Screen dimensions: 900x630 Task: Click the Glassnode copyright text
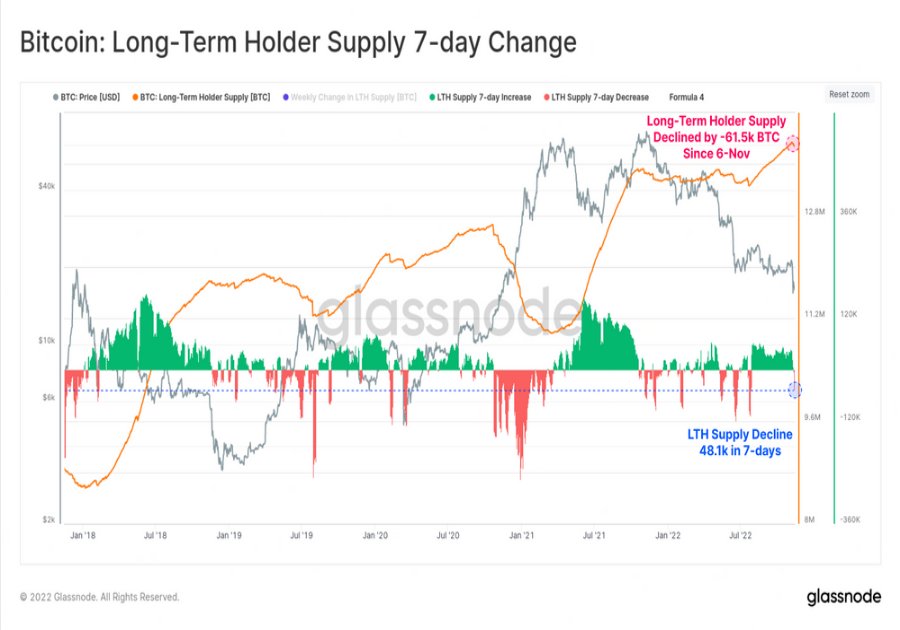tap(100, 597)
